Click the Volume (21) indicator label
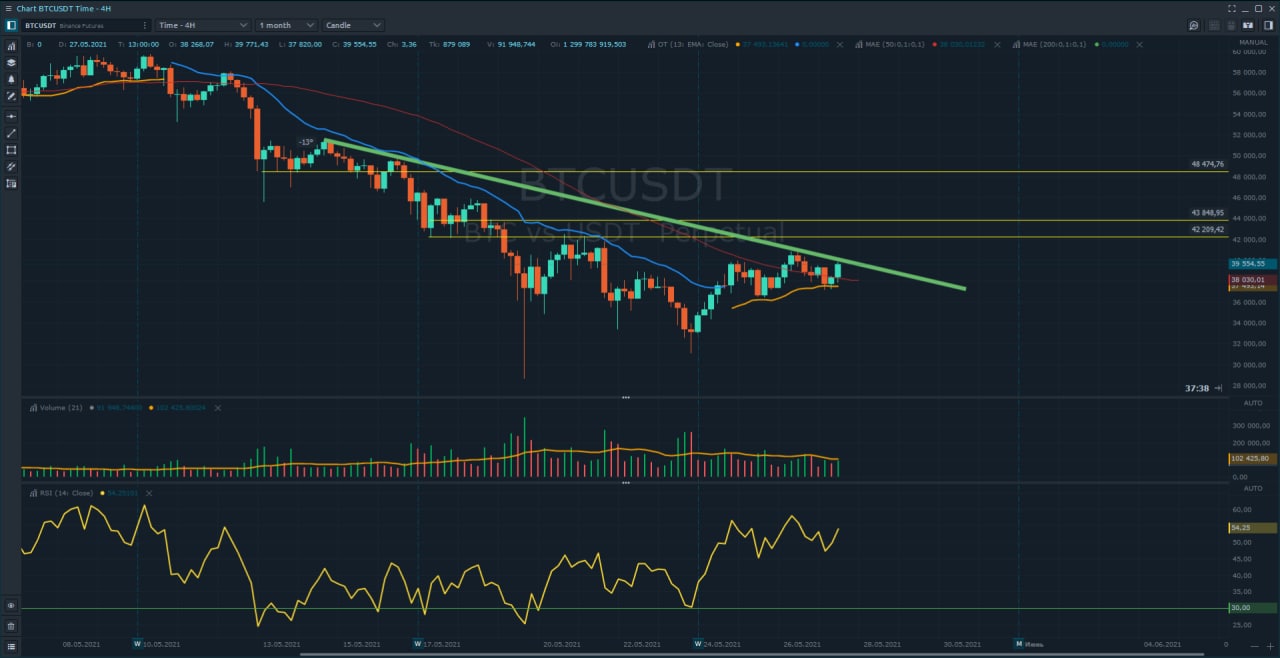Image resolution: width=1280 pixels, height=658 pixels. click(x=61, y=408)
